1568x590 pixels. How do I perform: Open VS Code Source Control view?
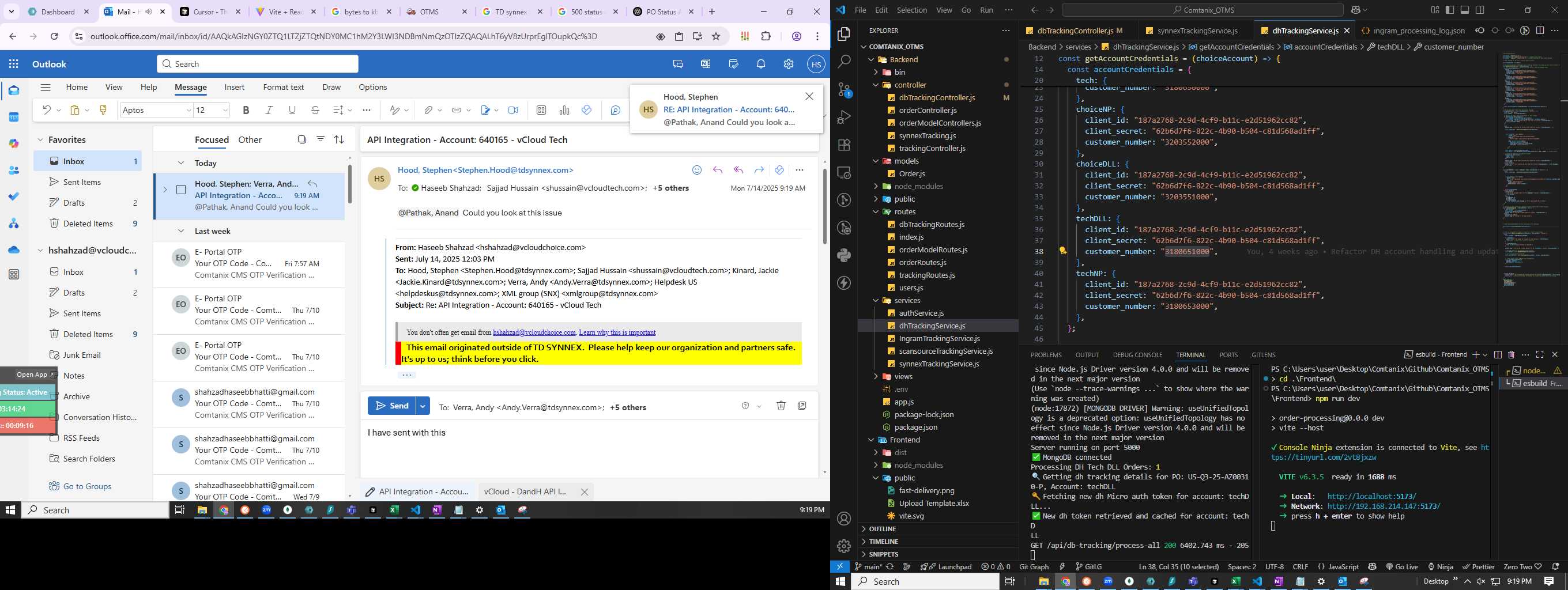845,89
